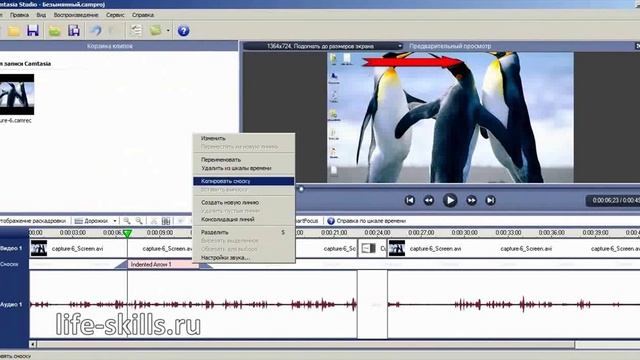Open the Дорожки tracks dropdown
Viewport: 640px width, 360px height.
tap(96, 221)
